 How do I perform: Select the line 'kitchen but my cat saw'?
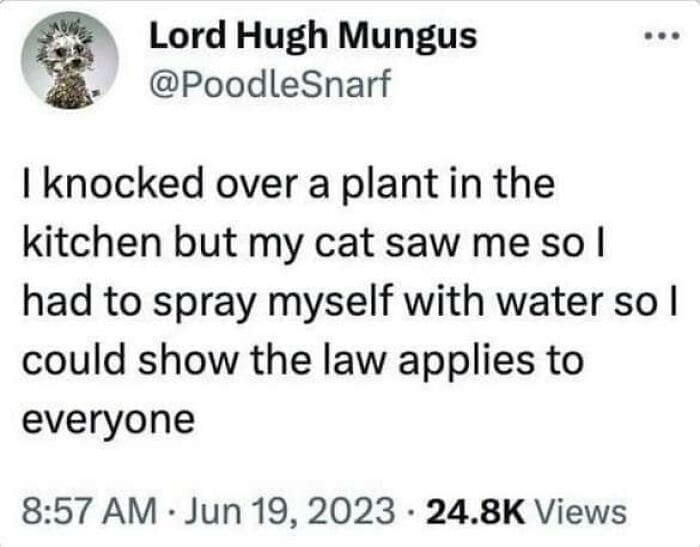click(x=313, y=244)
